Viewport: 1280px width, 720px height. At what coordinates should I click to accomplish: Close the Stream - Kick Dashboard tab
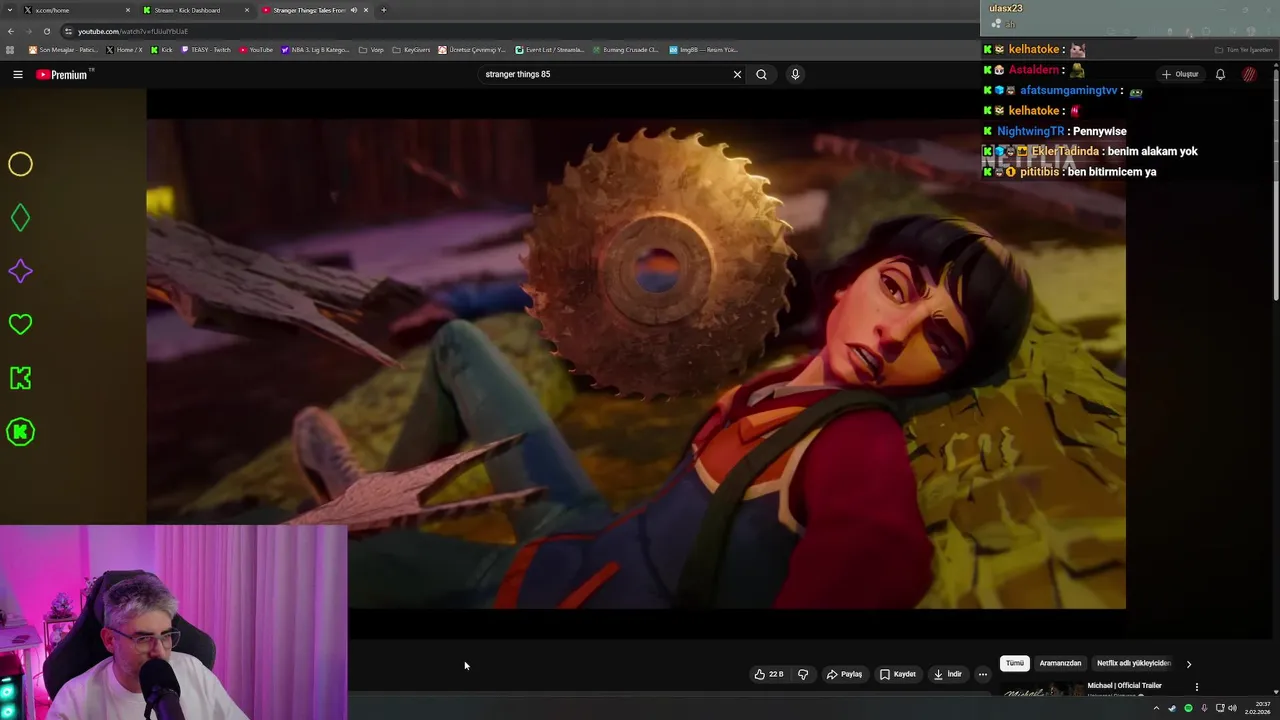247,10
